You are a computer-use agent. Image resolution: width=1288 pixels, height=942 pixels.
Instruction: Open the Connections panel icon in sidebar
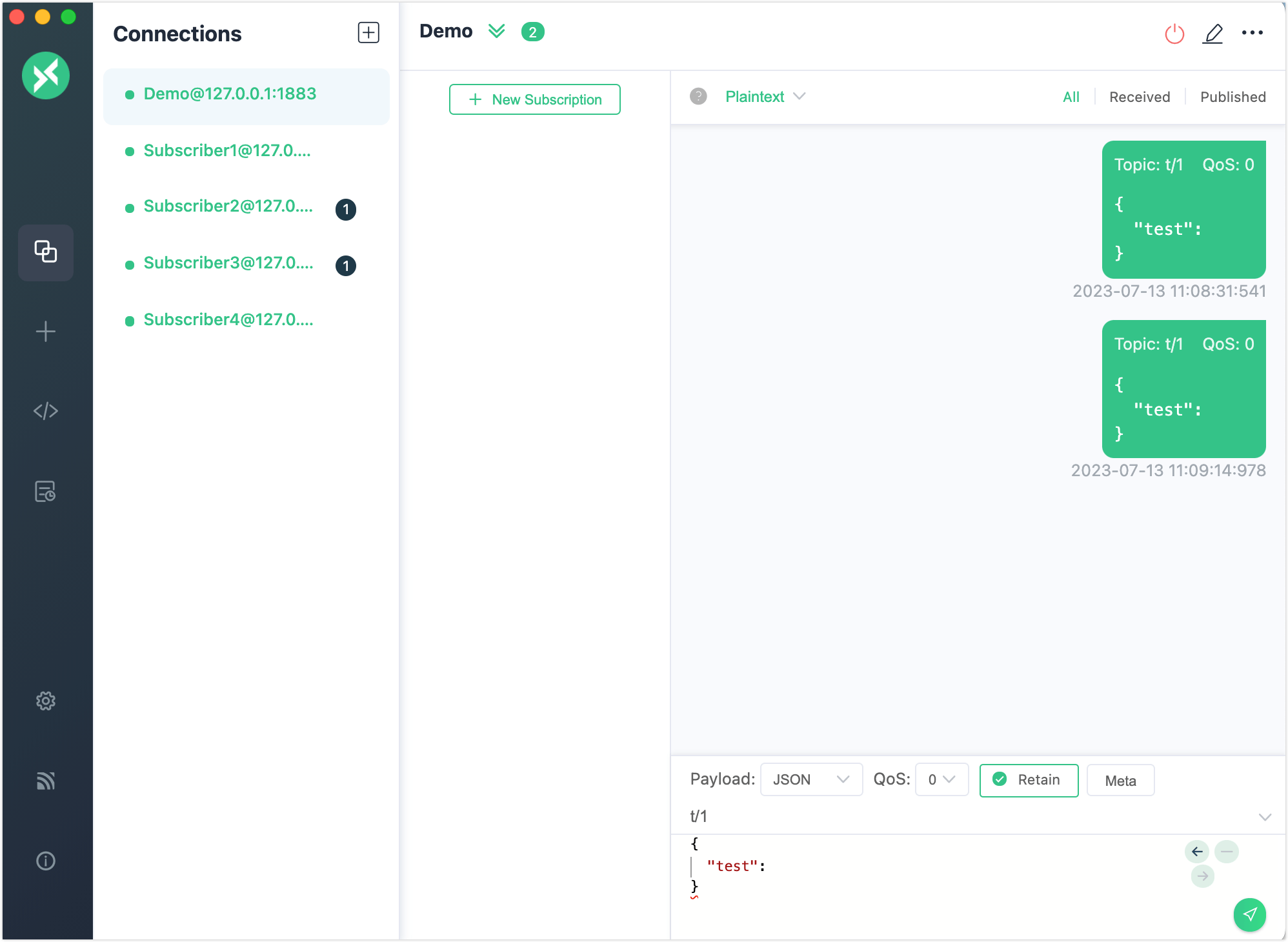(x=45, y=253)
